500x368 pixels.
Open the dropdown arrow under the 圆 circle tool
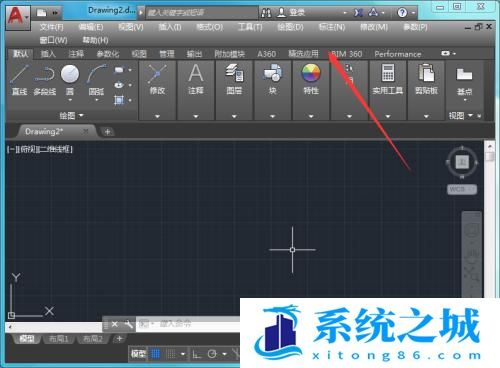[70, 100]
